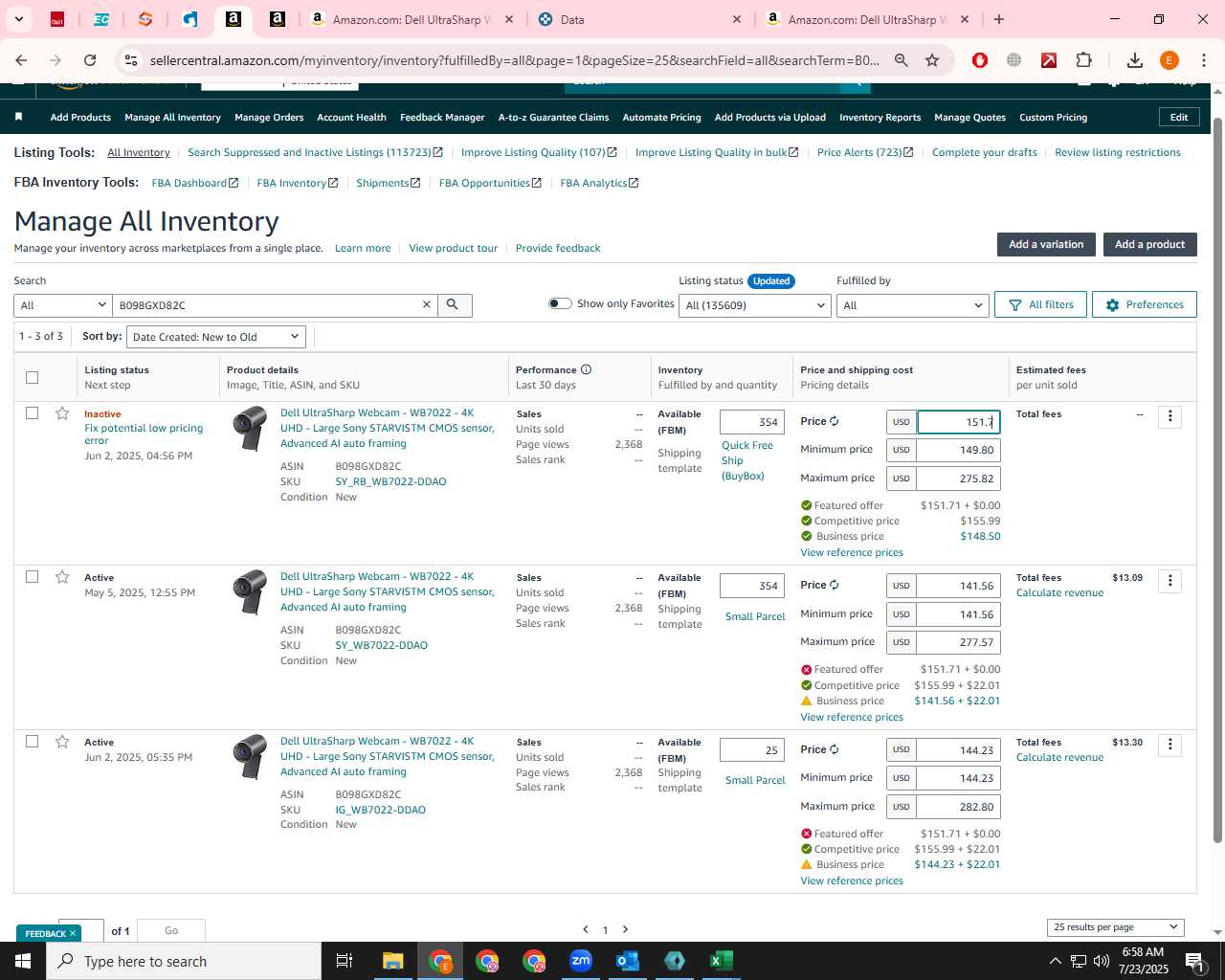Open File Explorer from the taskbar
The width and height of the screenshot is (1225, 980).
(392, 961)
